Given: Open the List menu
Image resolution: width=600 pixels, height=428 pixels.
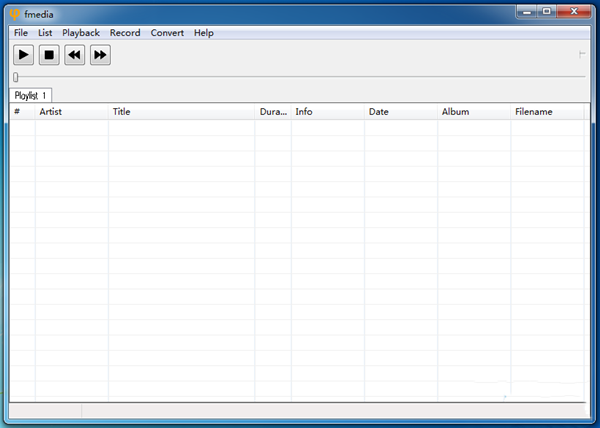Looking at the screenshot, I should 45,33.
